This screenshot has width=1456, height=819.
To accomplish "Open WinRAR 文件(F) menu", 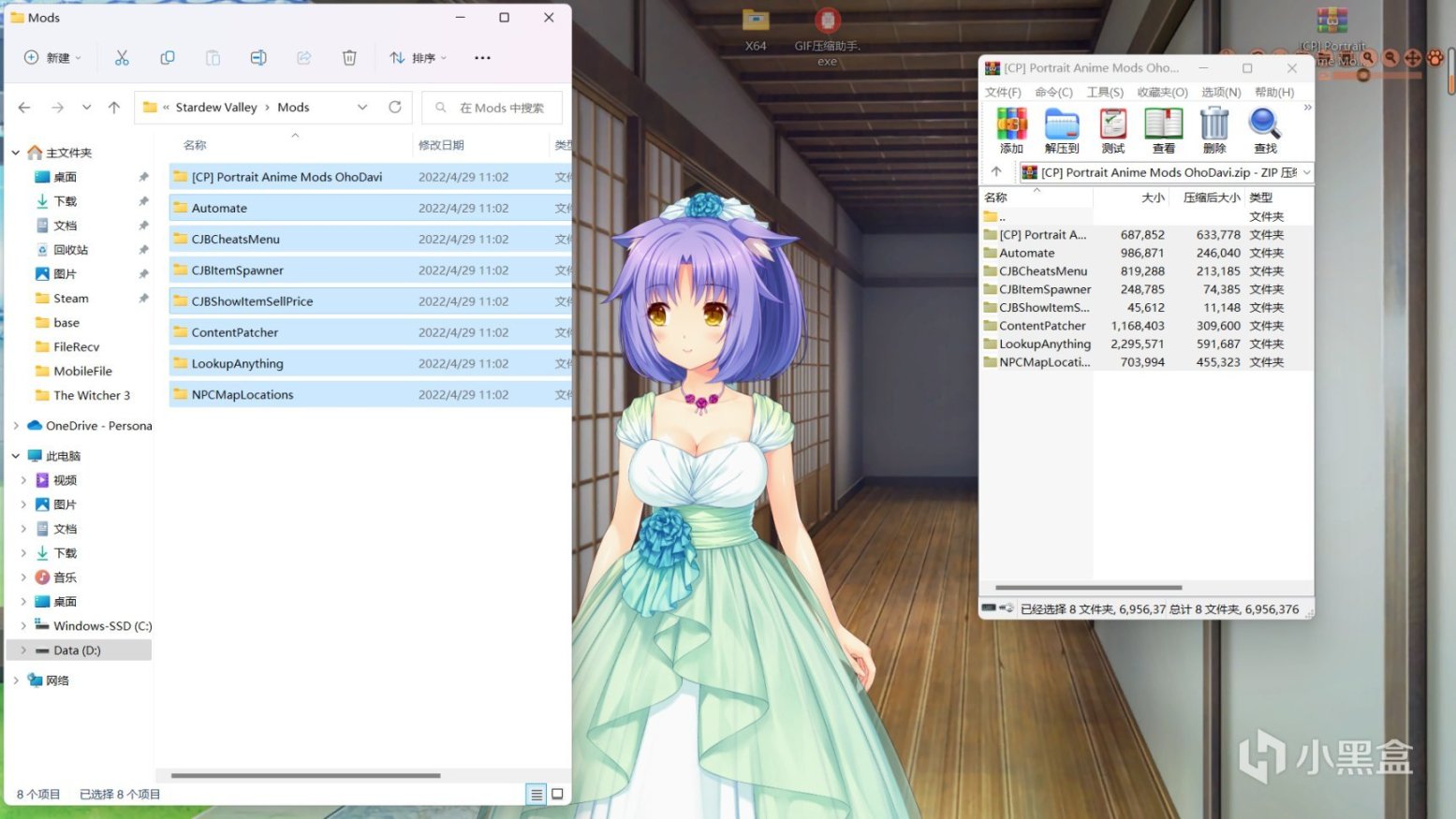I will 1003,93.
